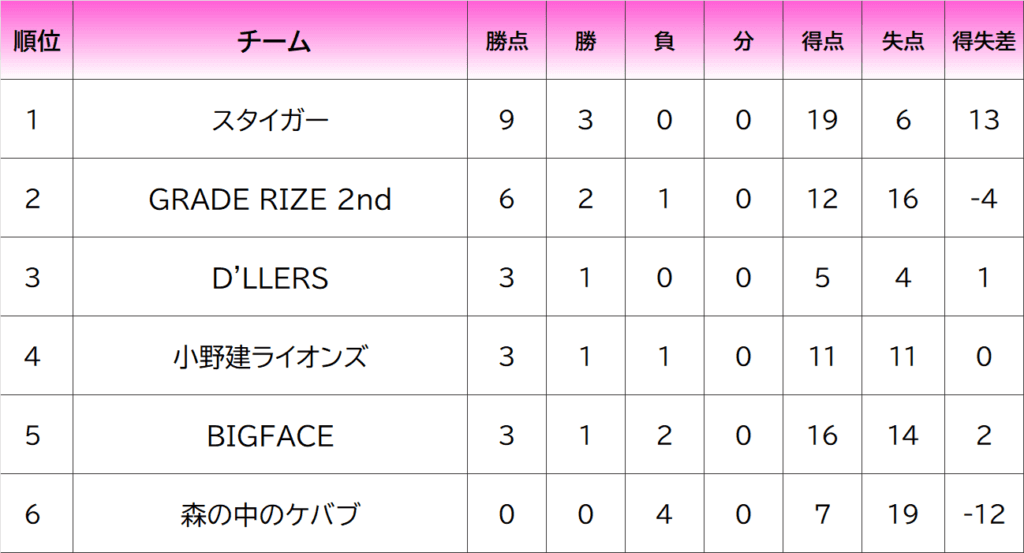The width and height of the screenshot is (1024, 553).
Task: Select the BIGFACE team name cell
Action: (270, 435)
